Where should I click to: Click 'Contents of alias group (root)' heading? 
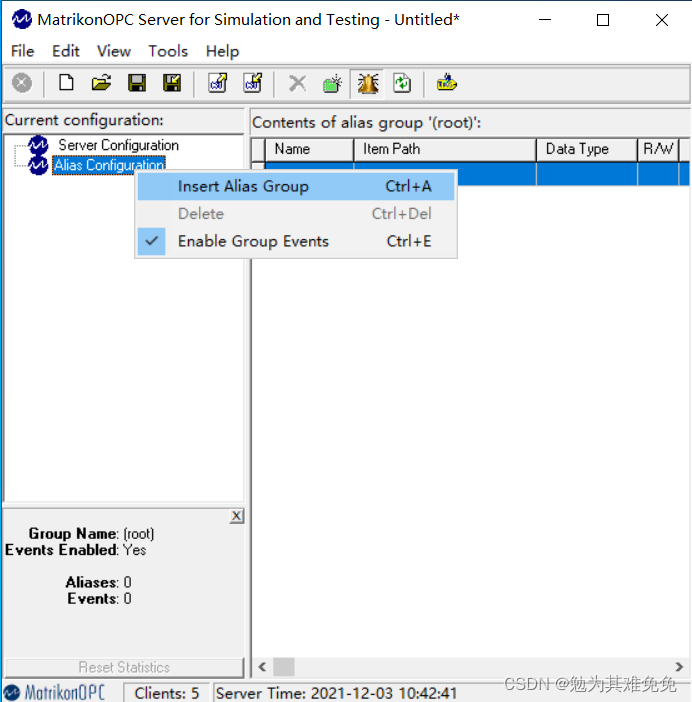click(367, 122)
